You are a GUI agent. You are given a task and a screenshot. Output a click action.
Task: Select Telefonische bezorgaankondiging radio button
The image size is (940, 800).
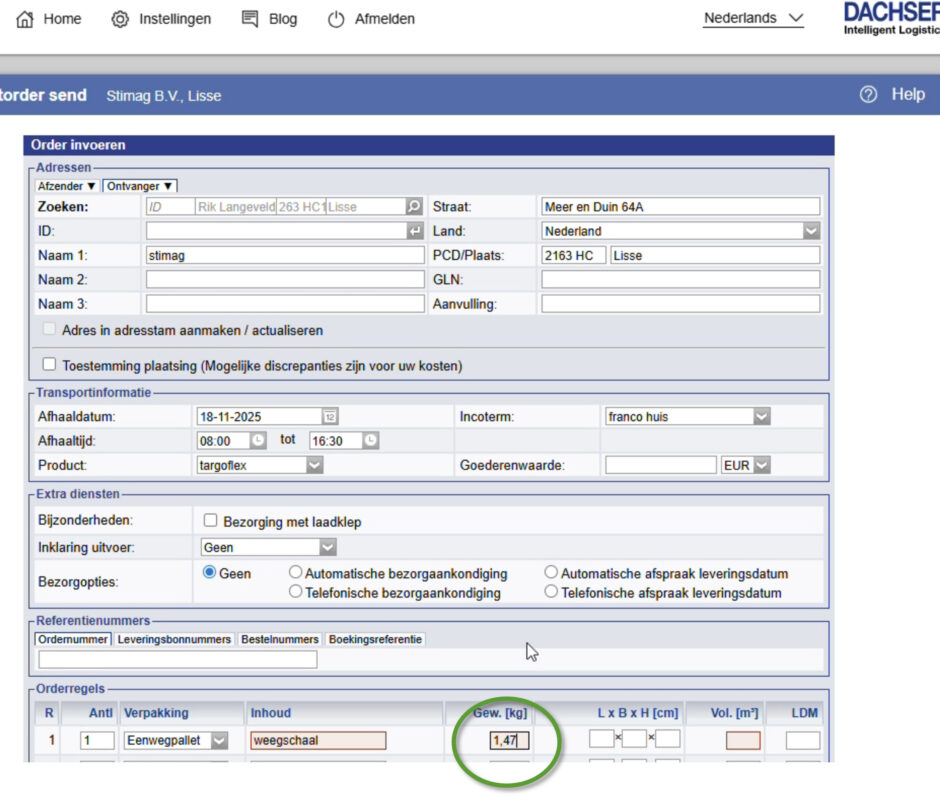[295, 592]
